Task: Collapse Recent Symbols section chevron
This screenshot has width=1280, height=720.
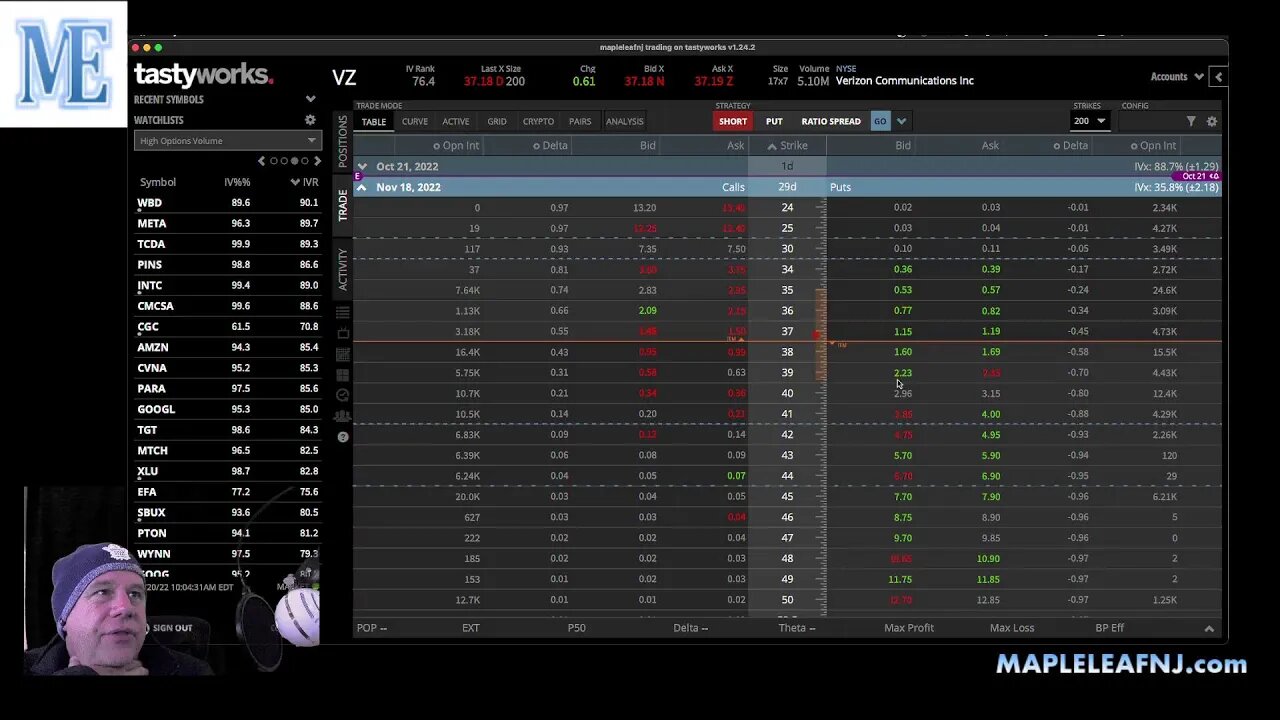Action: click(310, 100)
